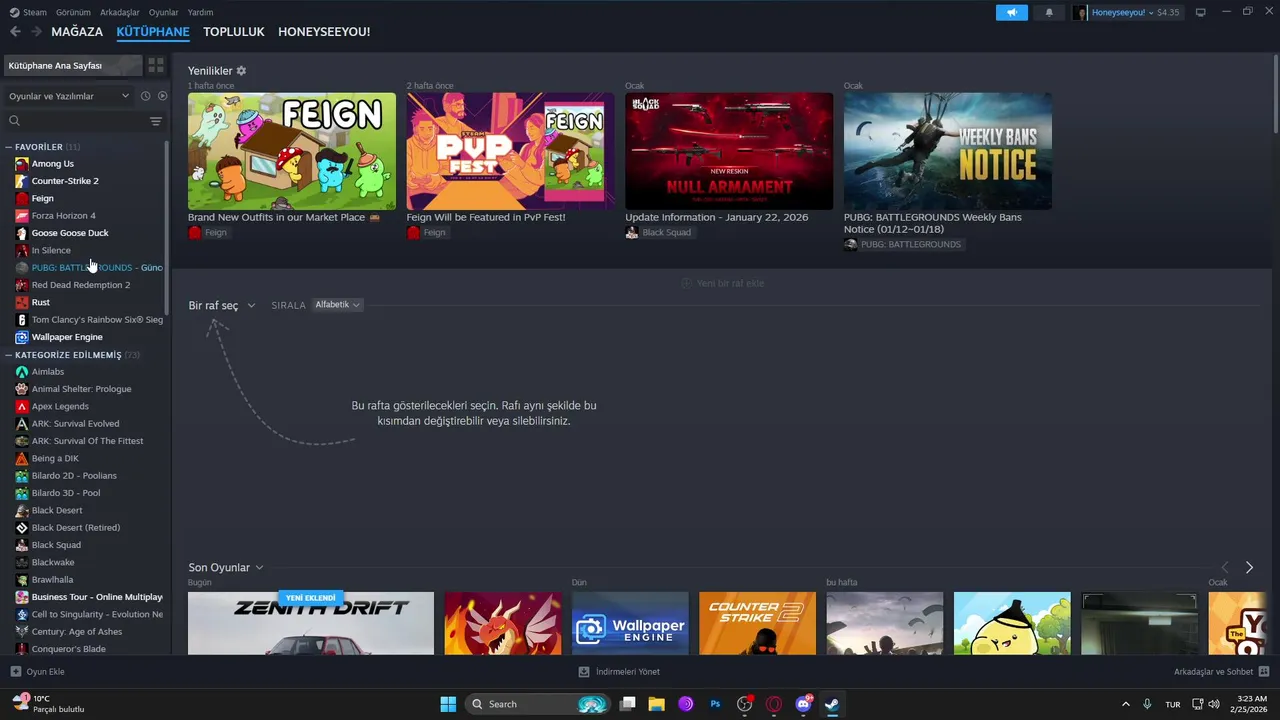This screenshot has width=1280, height=720.
Task: Open the HONEYSEEYOU! profile tab
Action: coord(324,32)
